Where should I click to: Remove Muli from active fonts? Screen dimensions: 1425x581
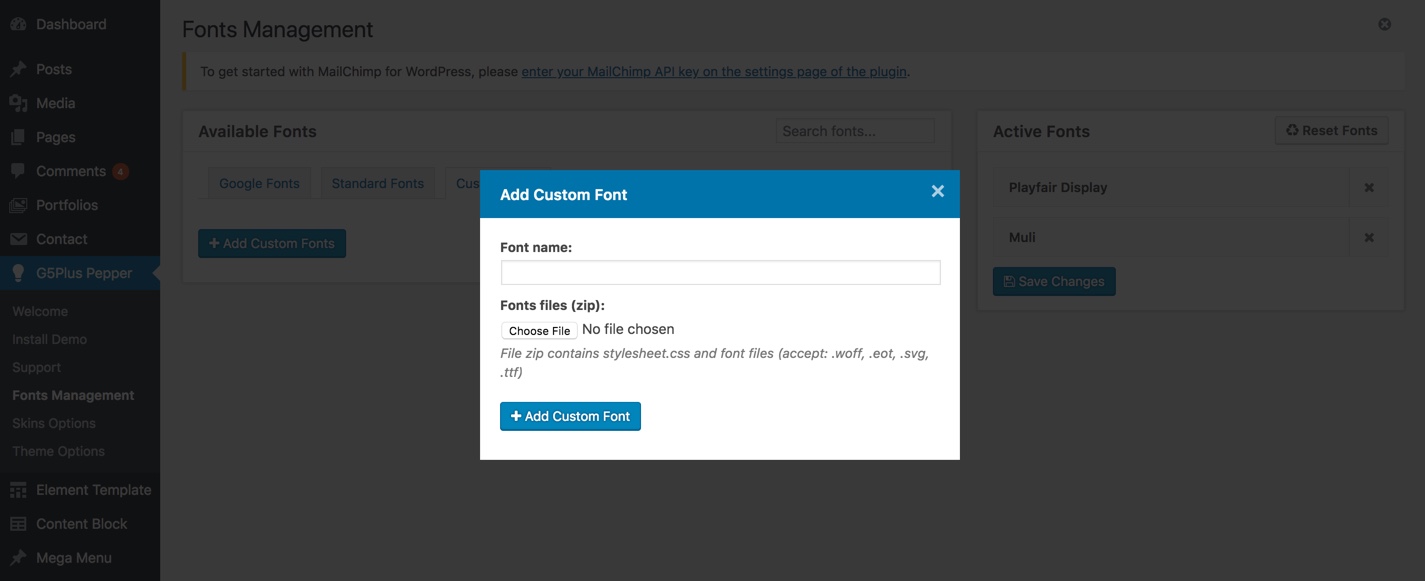[1369, 237]
